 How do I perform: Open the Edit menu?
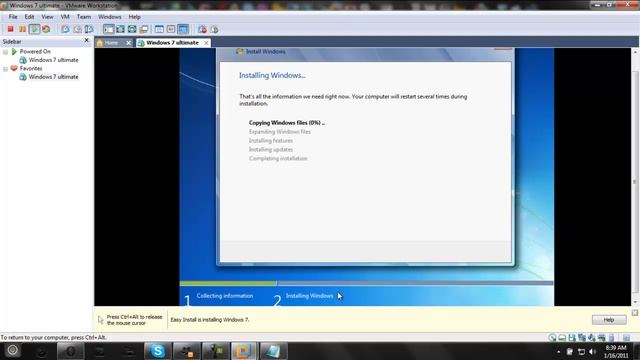click(x=29, y=17)
